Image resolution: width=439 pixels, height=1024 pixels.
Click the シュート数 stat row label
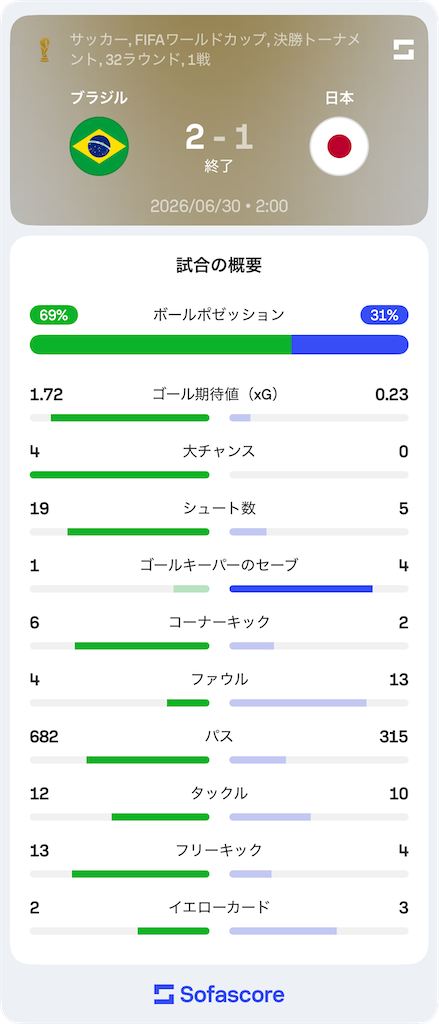click(x=219, y=508)
